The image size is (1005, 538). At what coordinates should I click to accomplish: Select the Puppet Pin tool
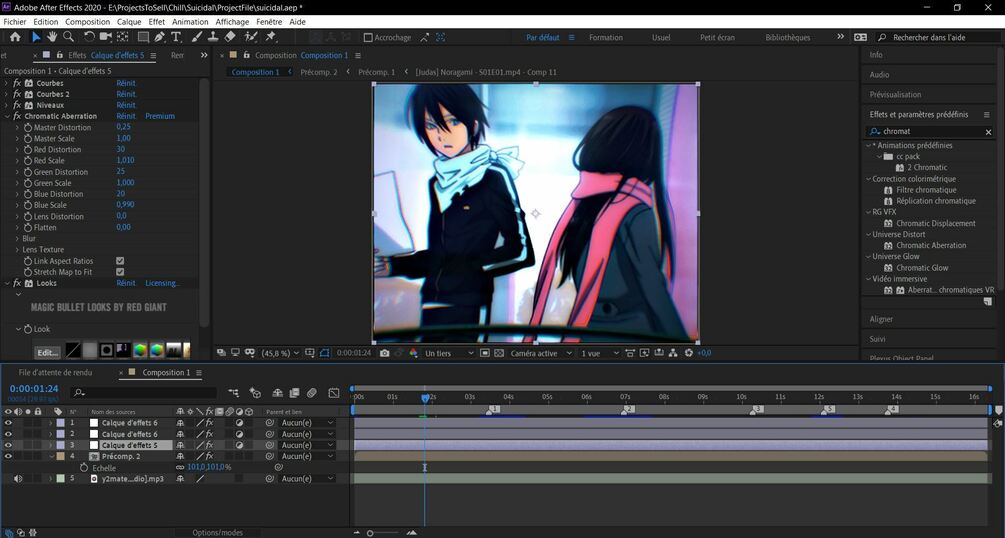[x=270, y=37]
